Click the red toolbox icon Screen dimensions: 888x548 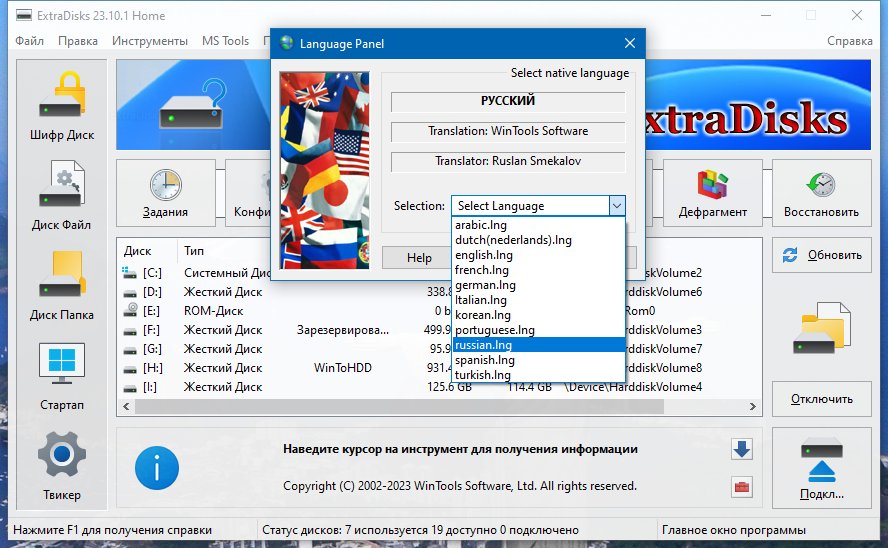click(741, 487)
